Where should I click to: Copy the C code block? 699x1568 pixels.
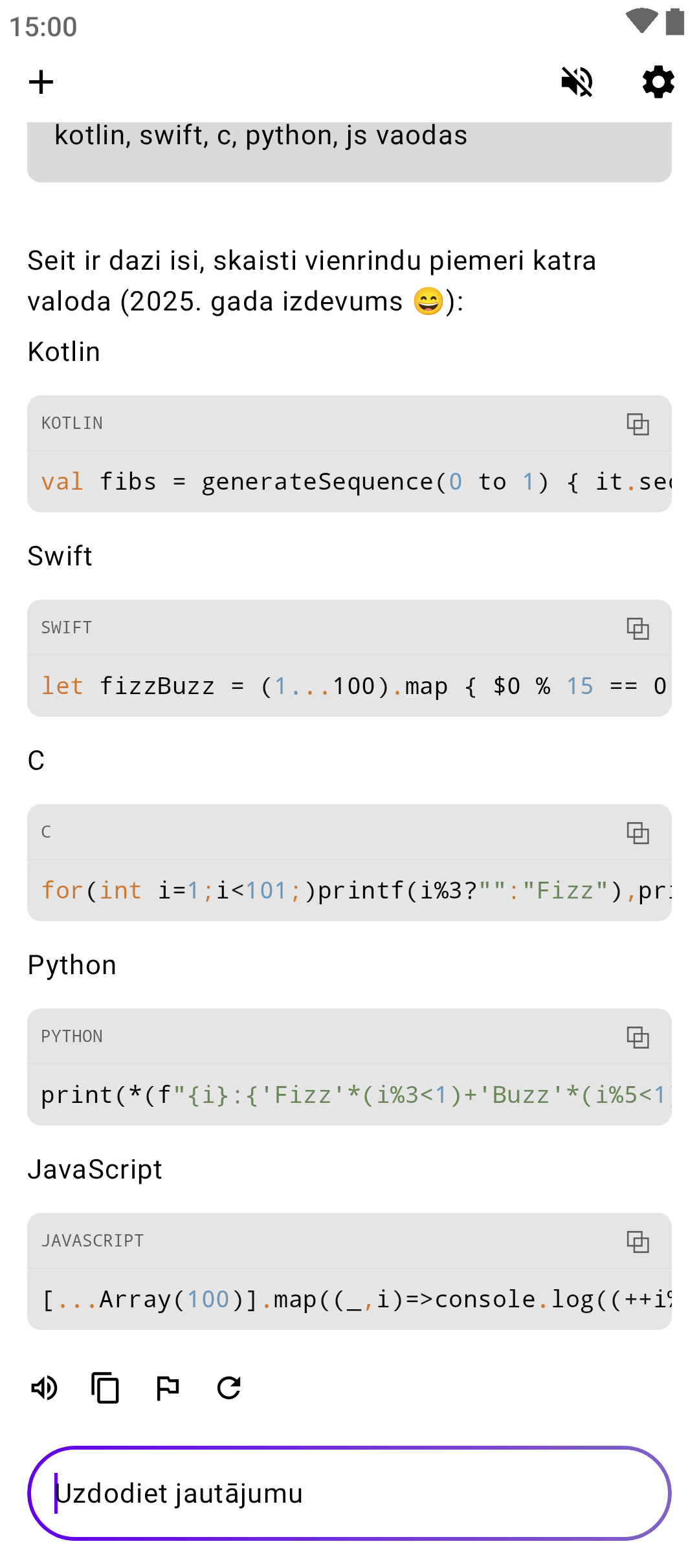pos(638,833)
